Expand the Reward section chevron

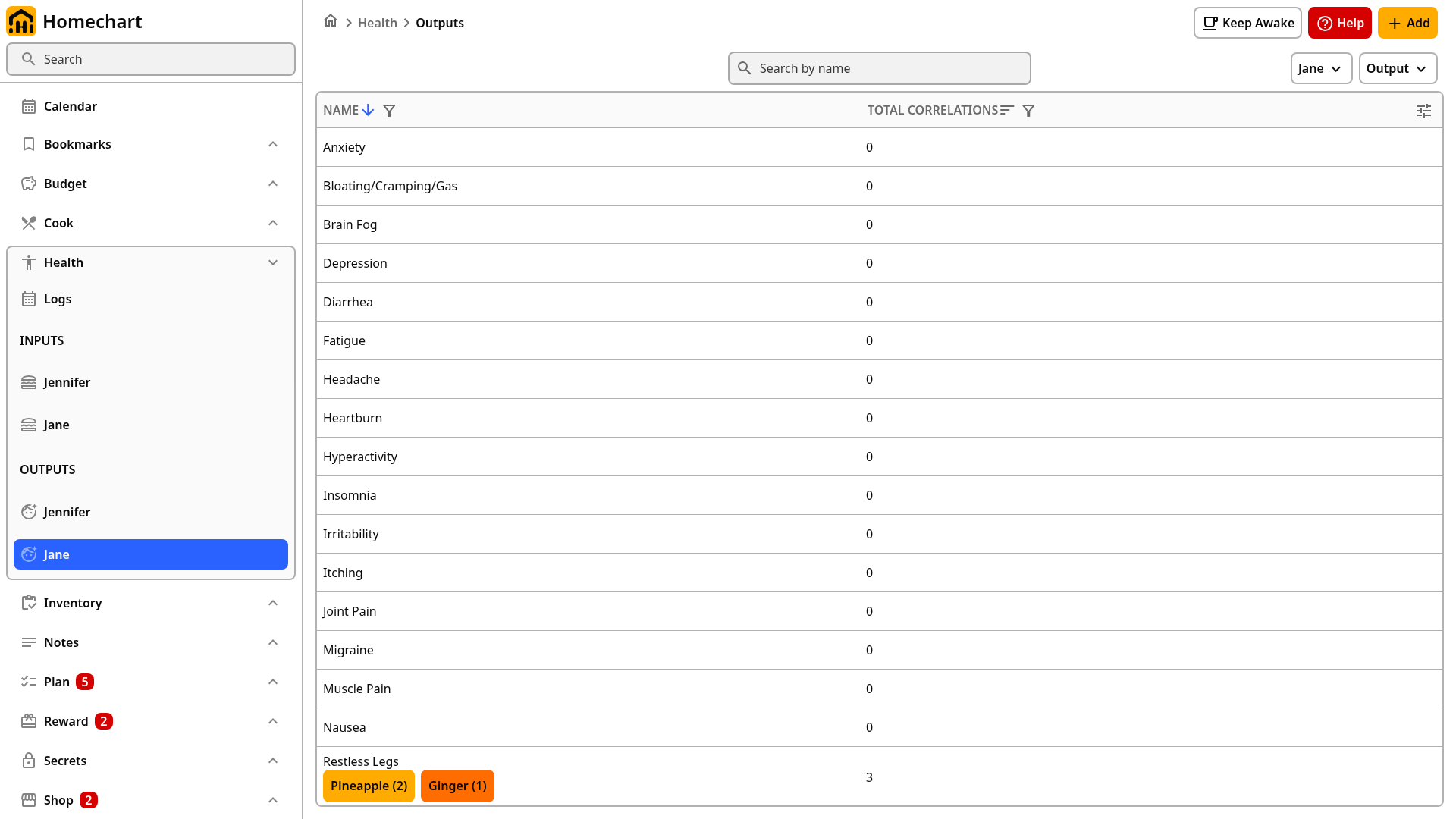[273, 721]
